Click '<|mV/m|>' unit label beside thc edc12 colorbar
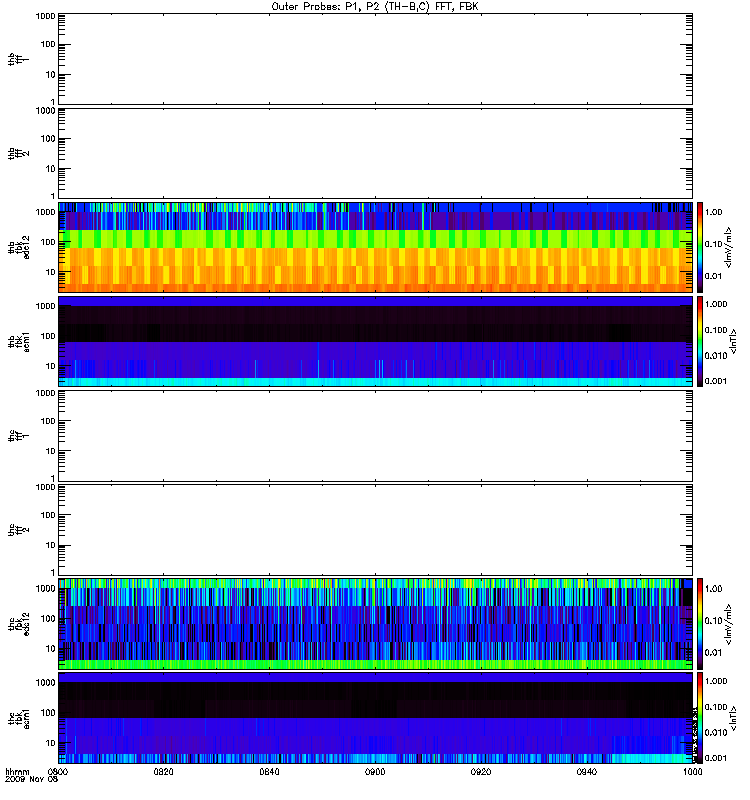Image resolution: width=750 pixels, height=800 pixels. [x=729, y=624]
